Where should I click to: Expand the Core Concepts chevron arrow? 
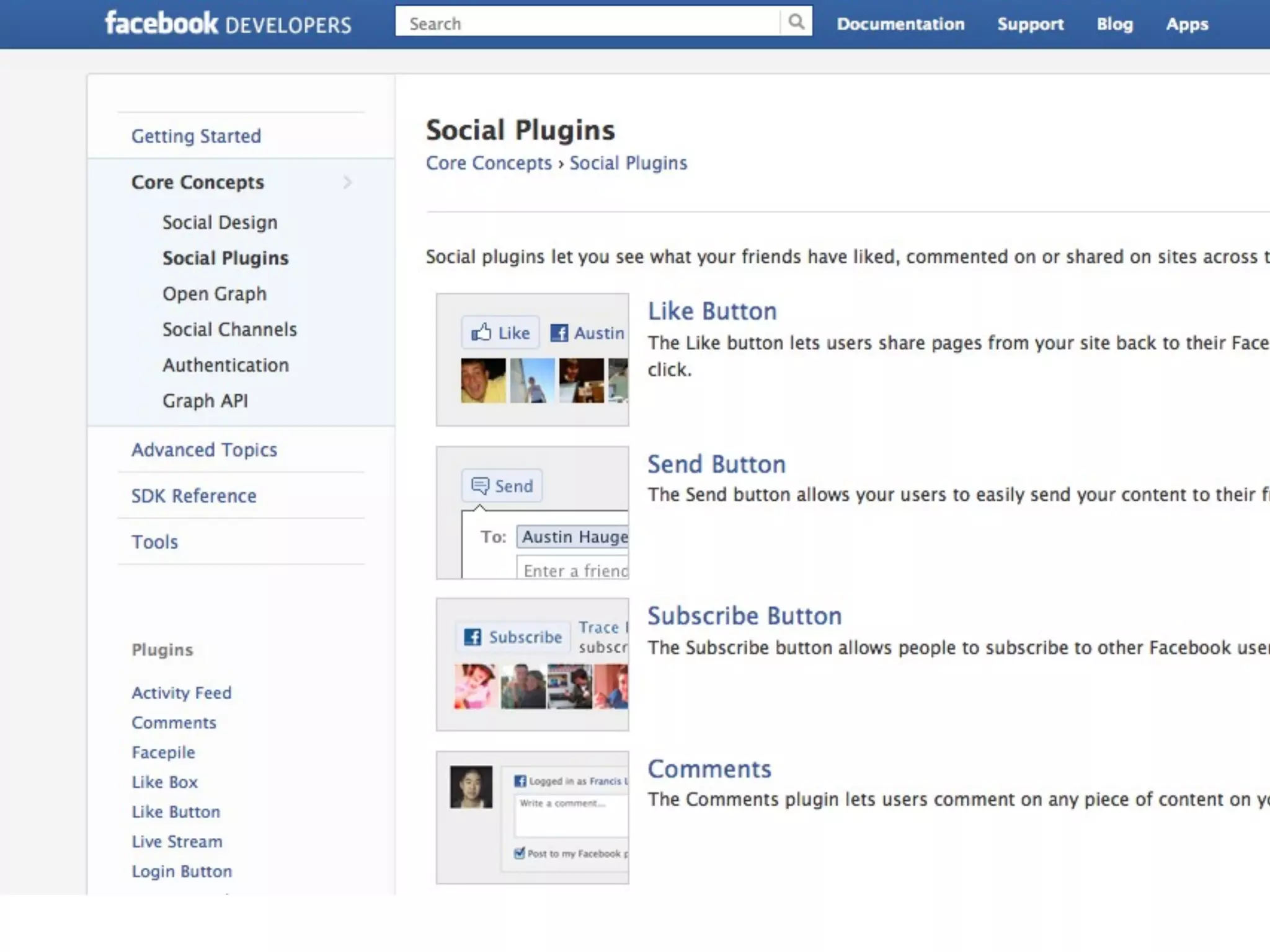click(347, 182)
